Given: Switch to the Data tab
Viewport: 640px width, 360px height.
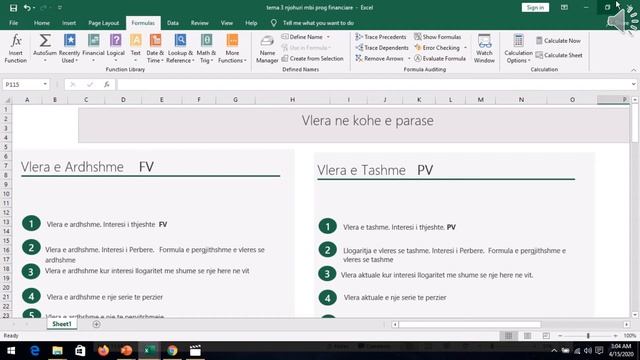Looking at the screenshot, I should pos(173,23).
